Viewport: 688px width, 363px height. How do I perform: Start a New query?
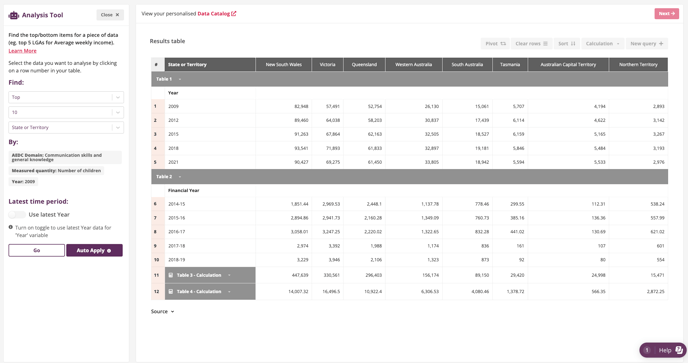[x=647, y=43]
